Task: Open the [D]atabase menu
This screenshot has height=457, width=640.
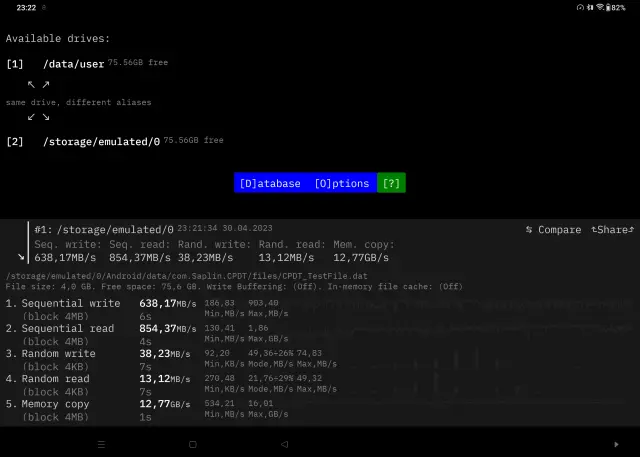Action: click(270, 184)
